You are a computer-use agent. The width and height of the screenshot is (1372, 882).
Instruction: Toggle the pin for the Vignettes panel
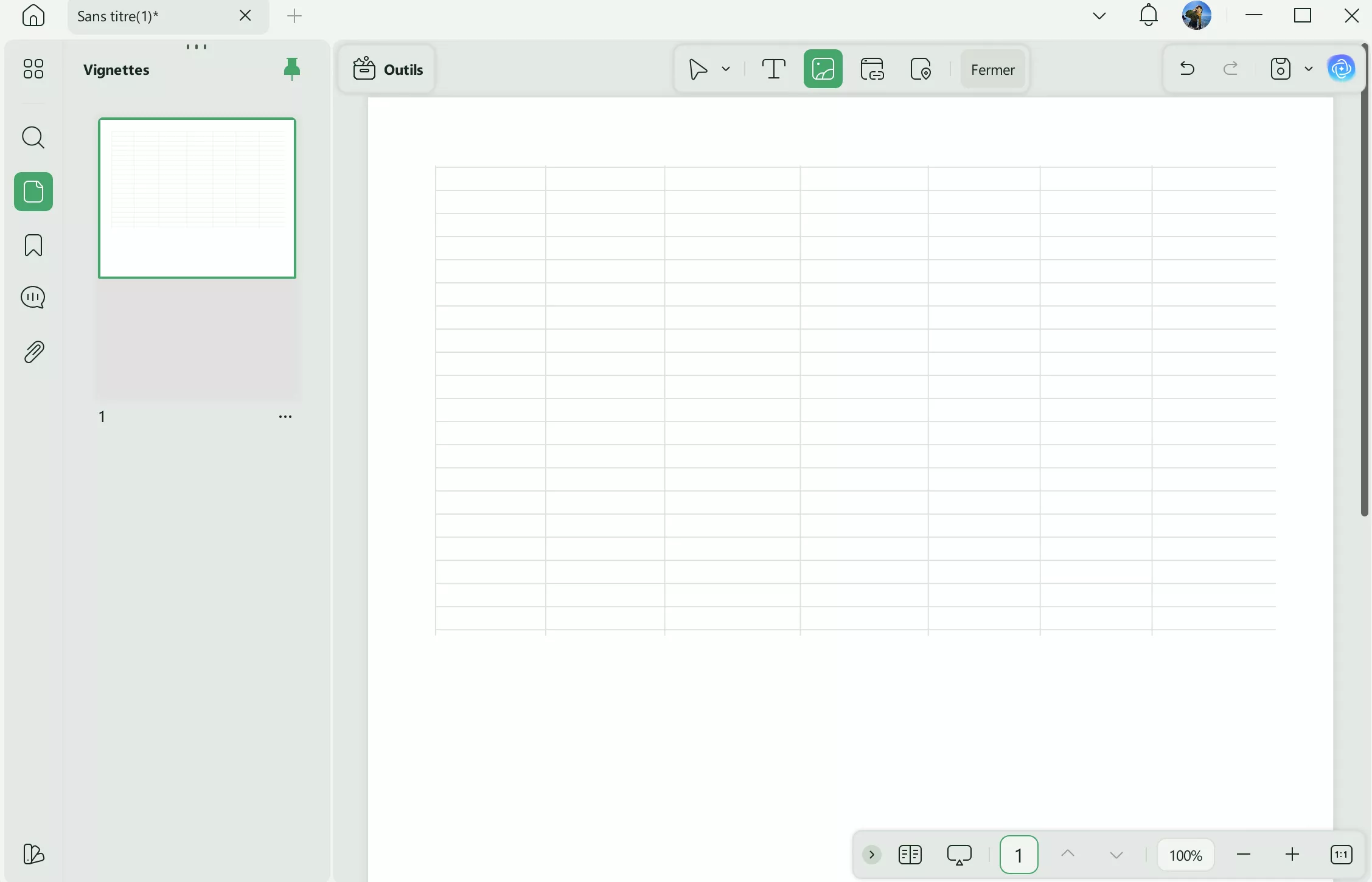[291, 69]
